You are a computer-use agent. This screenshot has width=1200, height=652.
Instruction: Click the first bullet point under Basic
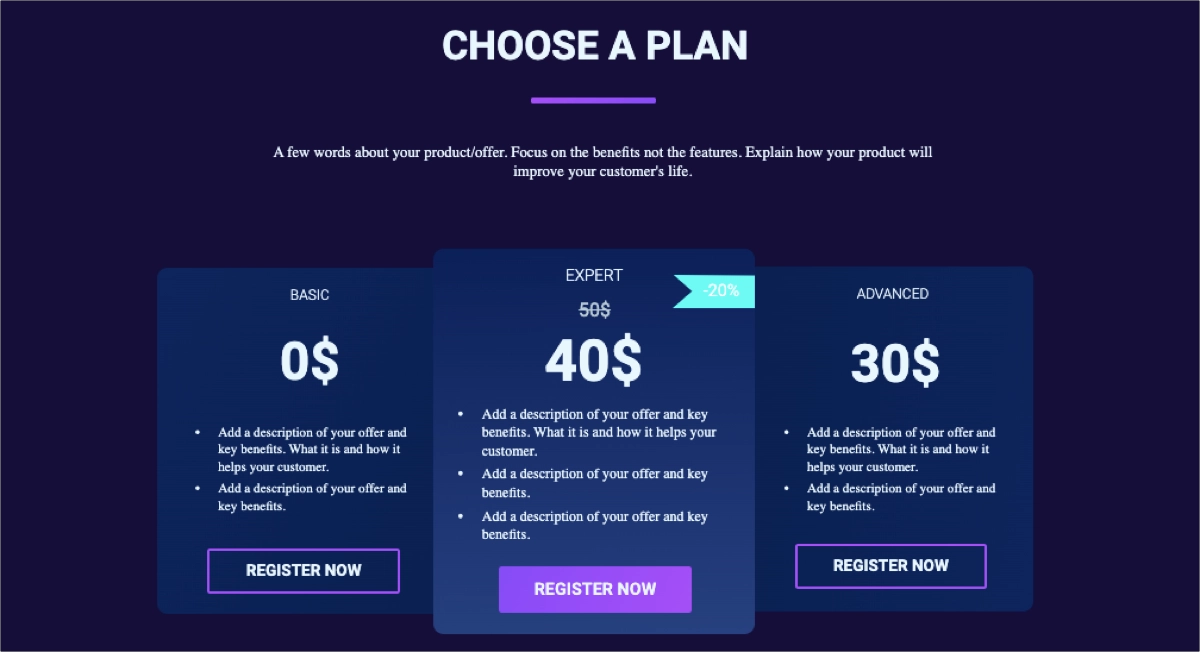tap(311, 449)
